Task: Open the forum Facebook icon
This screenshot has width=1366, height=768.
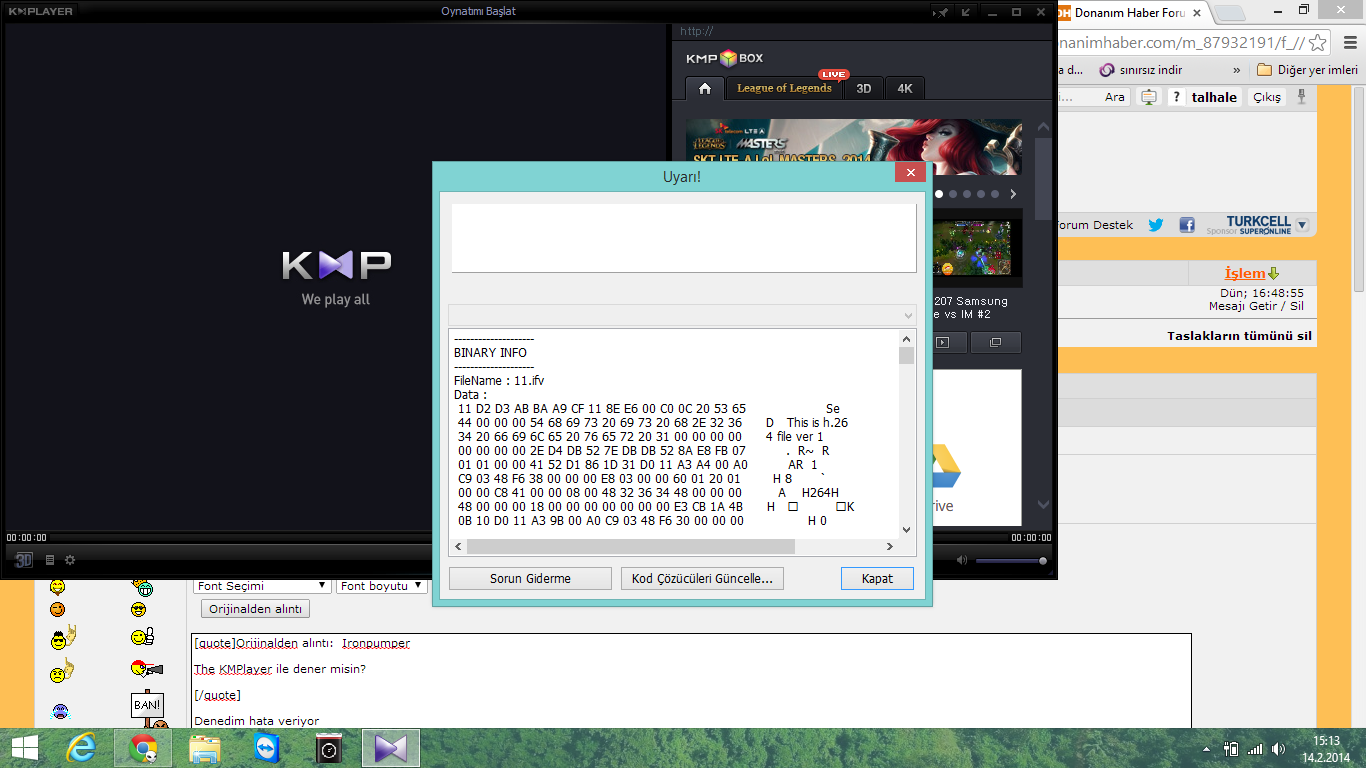Action: 1187,225
